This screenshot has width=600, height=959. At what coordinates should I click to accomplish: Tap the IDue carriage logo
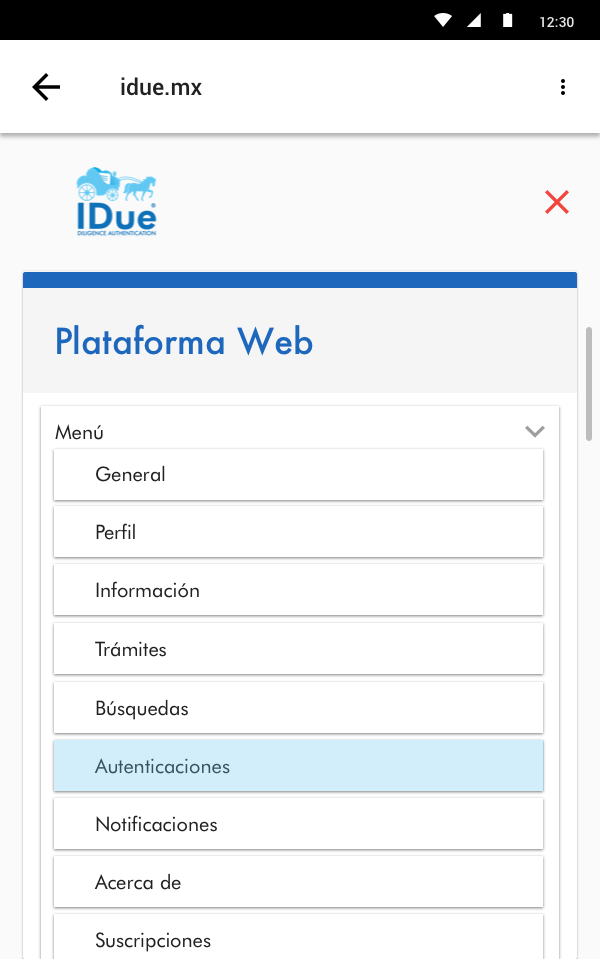pyautogui.click(x=116, y=201)
